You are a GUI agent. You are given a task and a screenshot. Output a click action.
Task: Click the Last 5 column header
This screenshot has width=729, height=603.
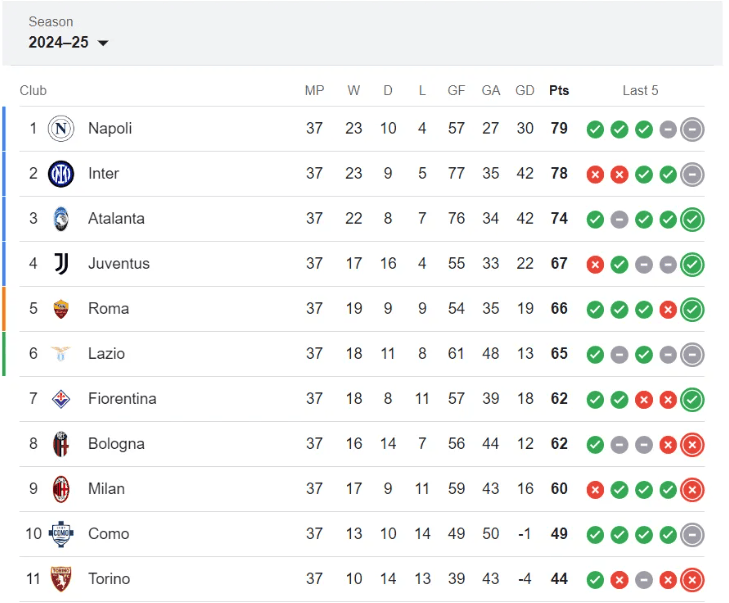point(640,90)
